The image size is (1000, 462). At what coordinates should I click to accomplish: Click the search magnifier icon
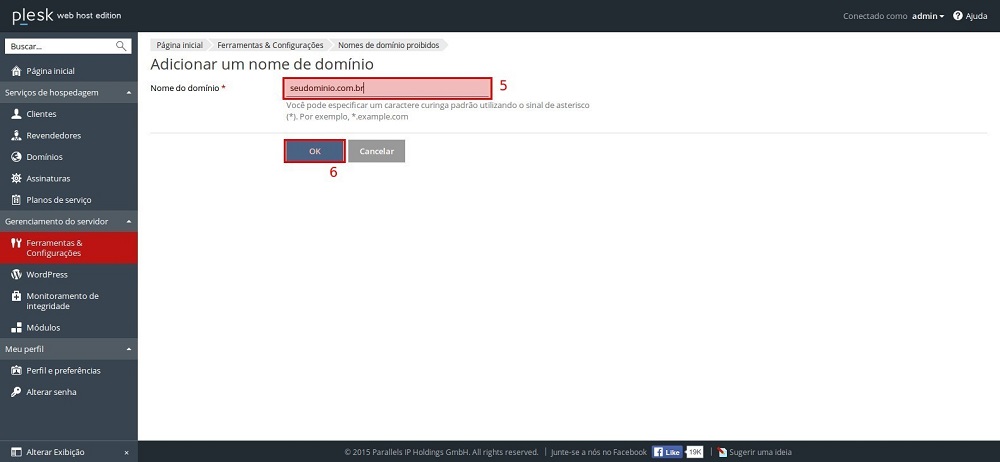(121, 46)
